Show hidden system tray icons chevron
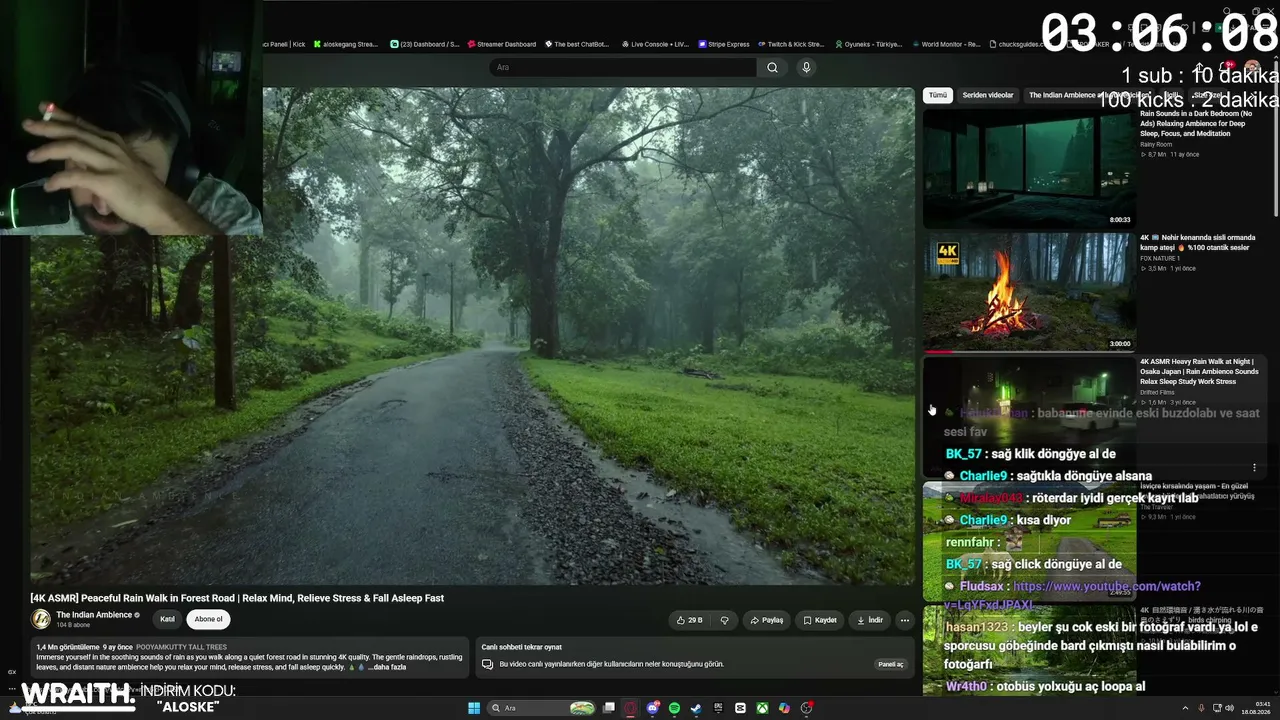The width and height of the screenshot is (1280, 720). tap(1187, 708)
